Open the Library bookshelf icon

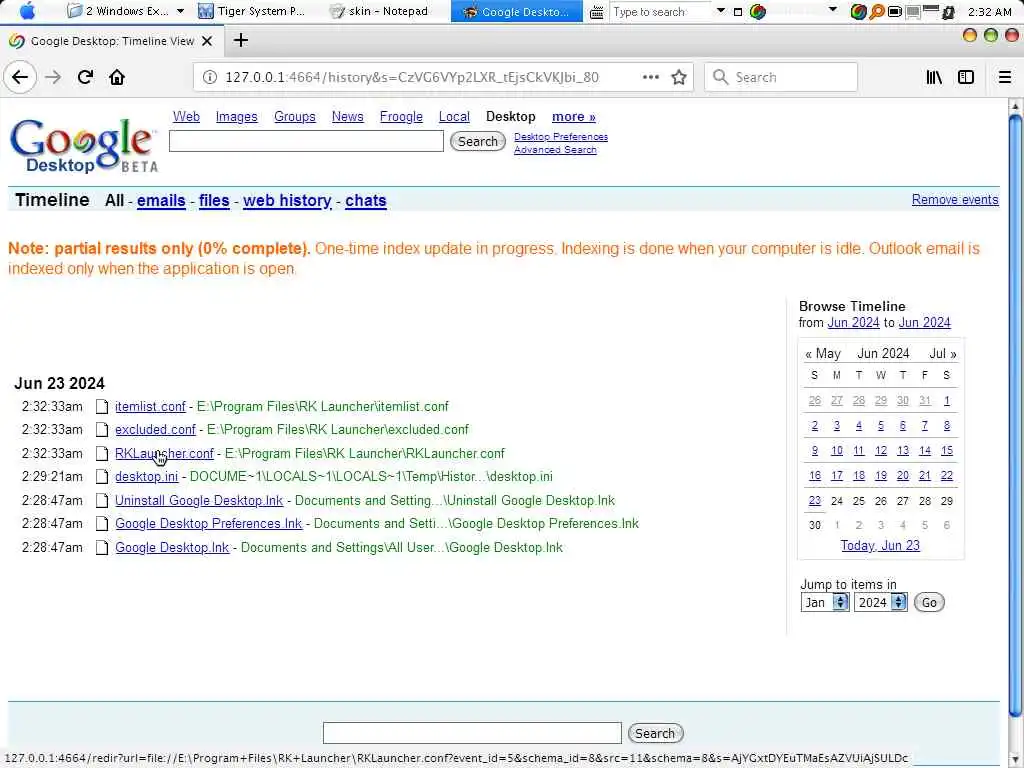[x=934, y=77]
